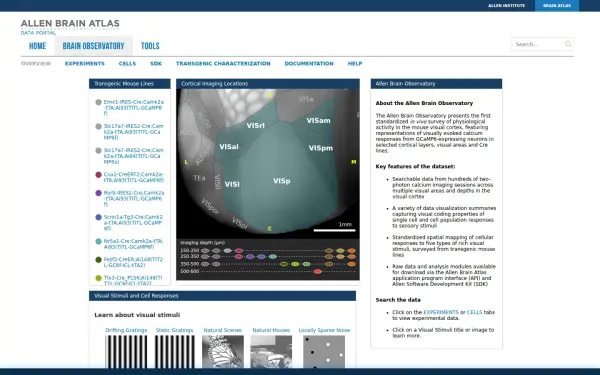Click the search magnifier icon

pos(568,44)
